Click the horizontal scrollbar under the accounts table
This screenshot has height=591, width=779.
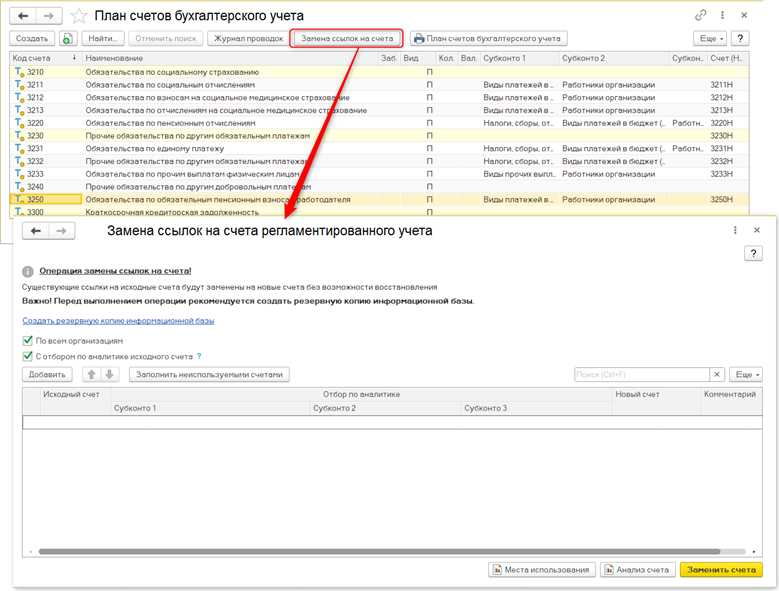click(x=380, y=551)
